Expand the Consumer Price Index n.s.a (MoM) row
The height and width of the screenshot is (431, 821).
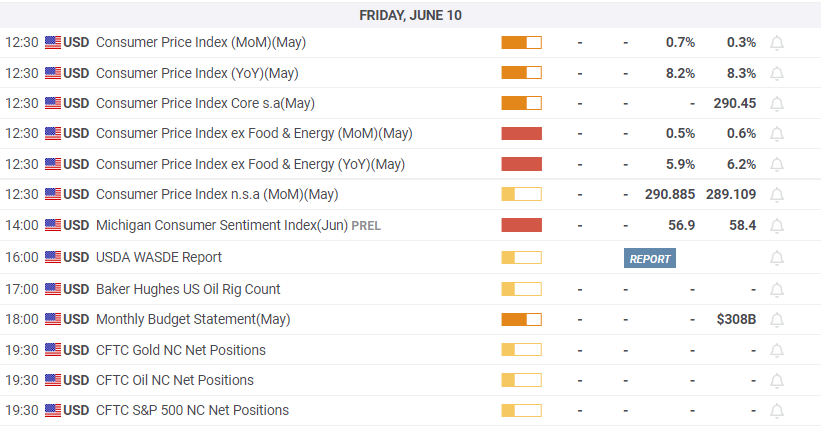(x=217, y=194)
